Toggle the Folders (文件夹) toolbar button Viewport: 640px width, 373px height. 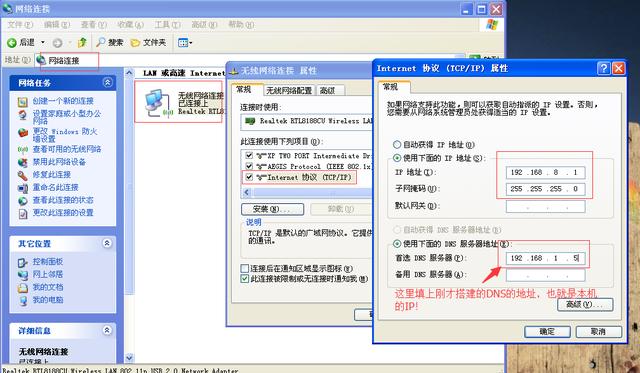click(148, 42)
